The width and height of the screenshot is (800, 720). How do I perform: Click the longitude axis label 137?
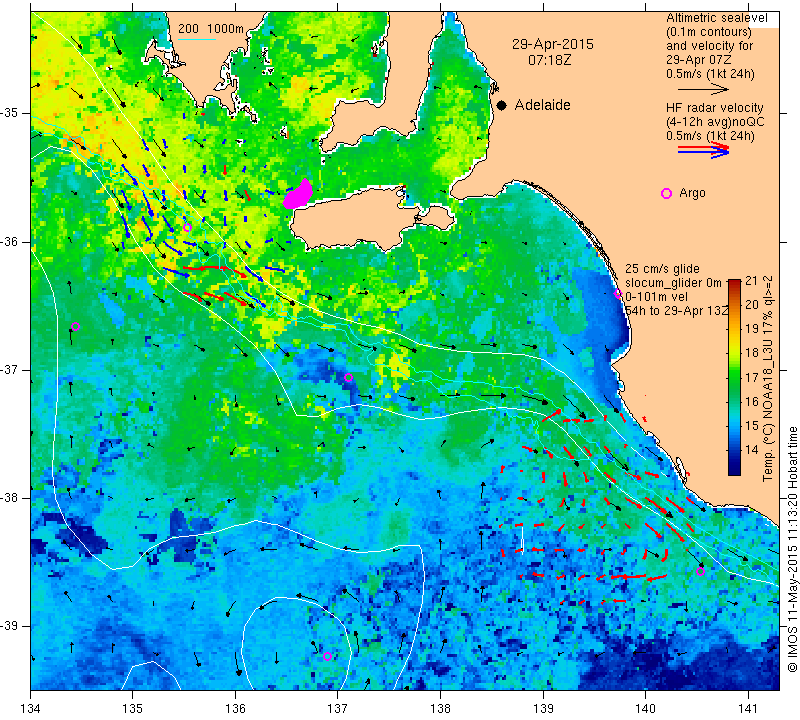coord(338,709)
